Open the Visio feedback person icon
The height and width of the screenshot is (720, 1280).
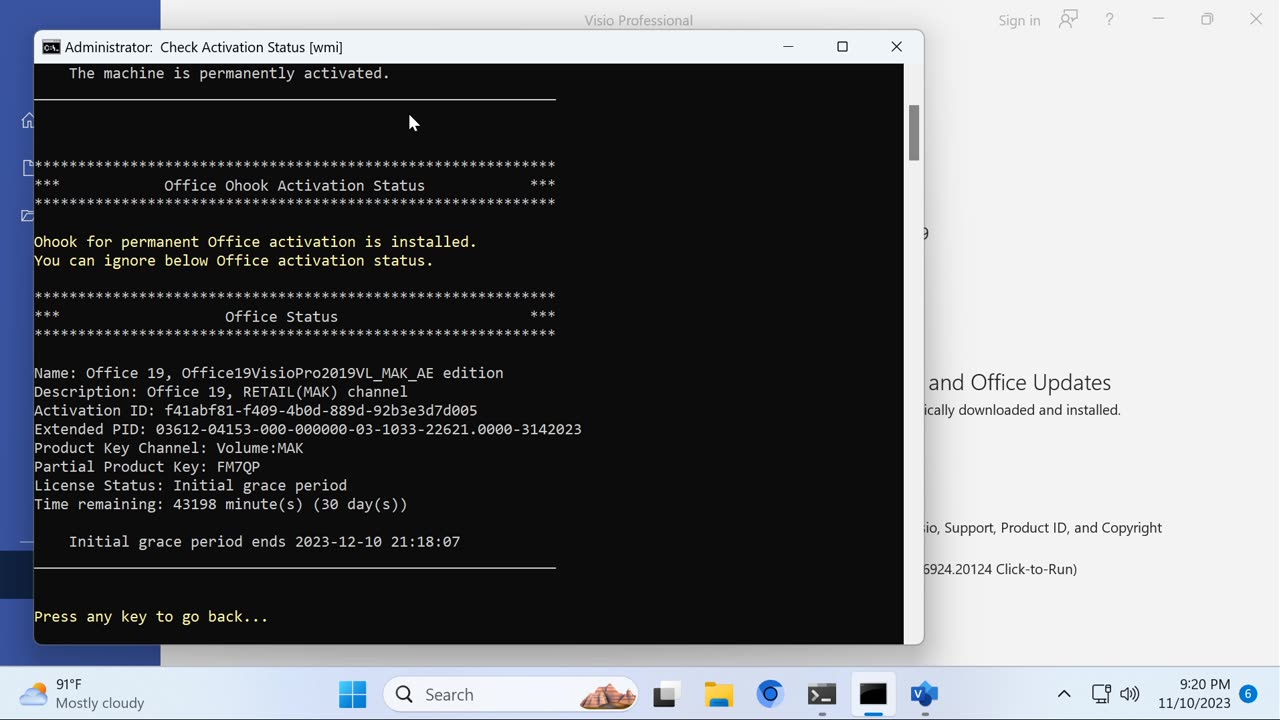point(1068,20)
